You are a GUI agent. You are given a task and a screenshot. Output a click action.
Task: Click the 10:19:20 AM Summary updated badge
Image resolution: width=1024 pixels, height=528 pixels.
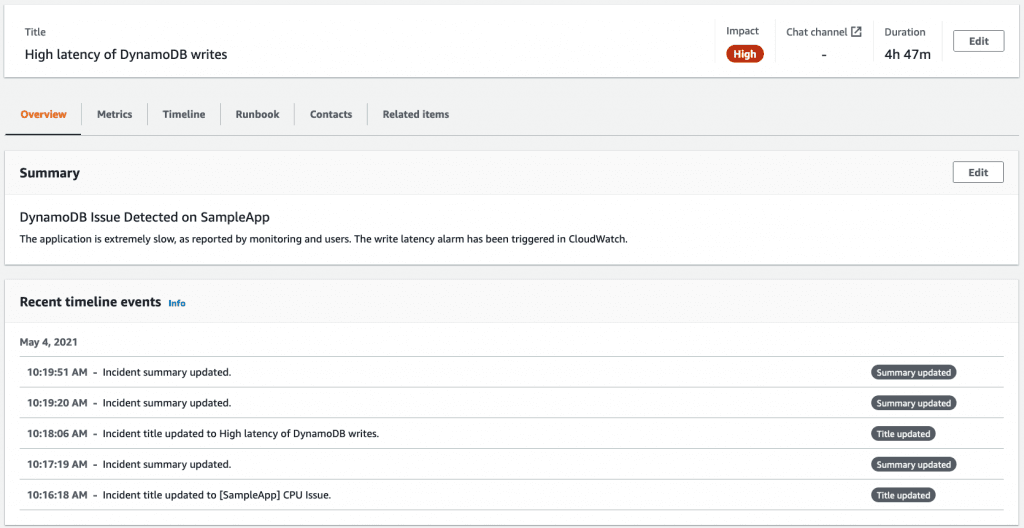point(914,403)
